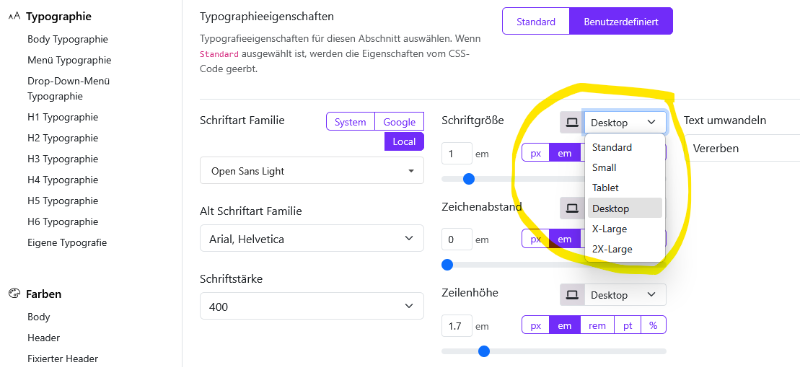Click the Local font source button

(x=404, y=141)
